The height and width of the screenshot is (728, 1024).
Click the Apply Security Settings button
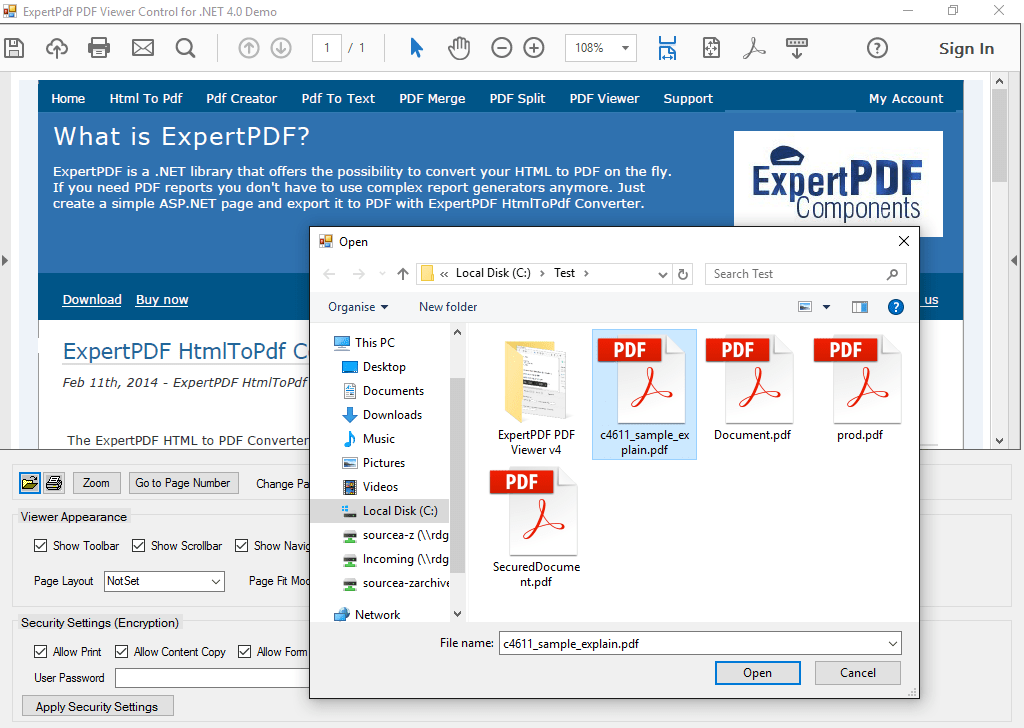pos(97,706)
